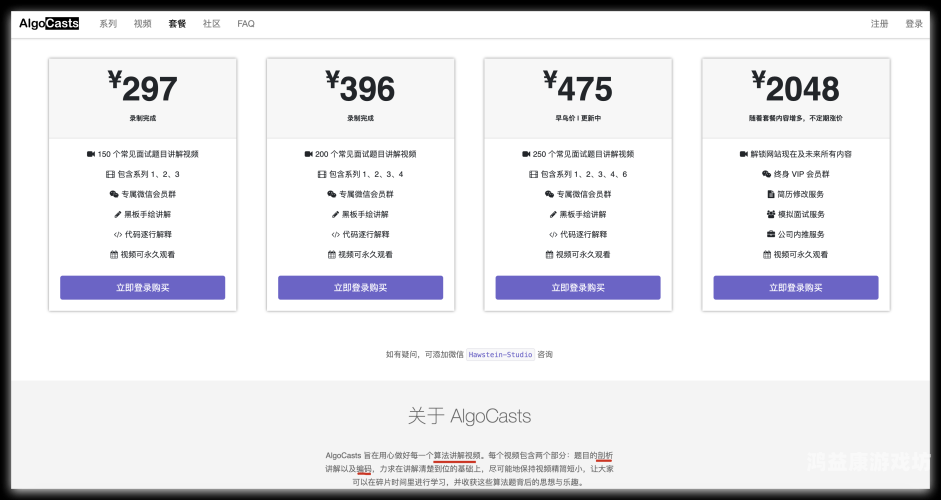Click the ¥475 price heading

coord(578,88)
